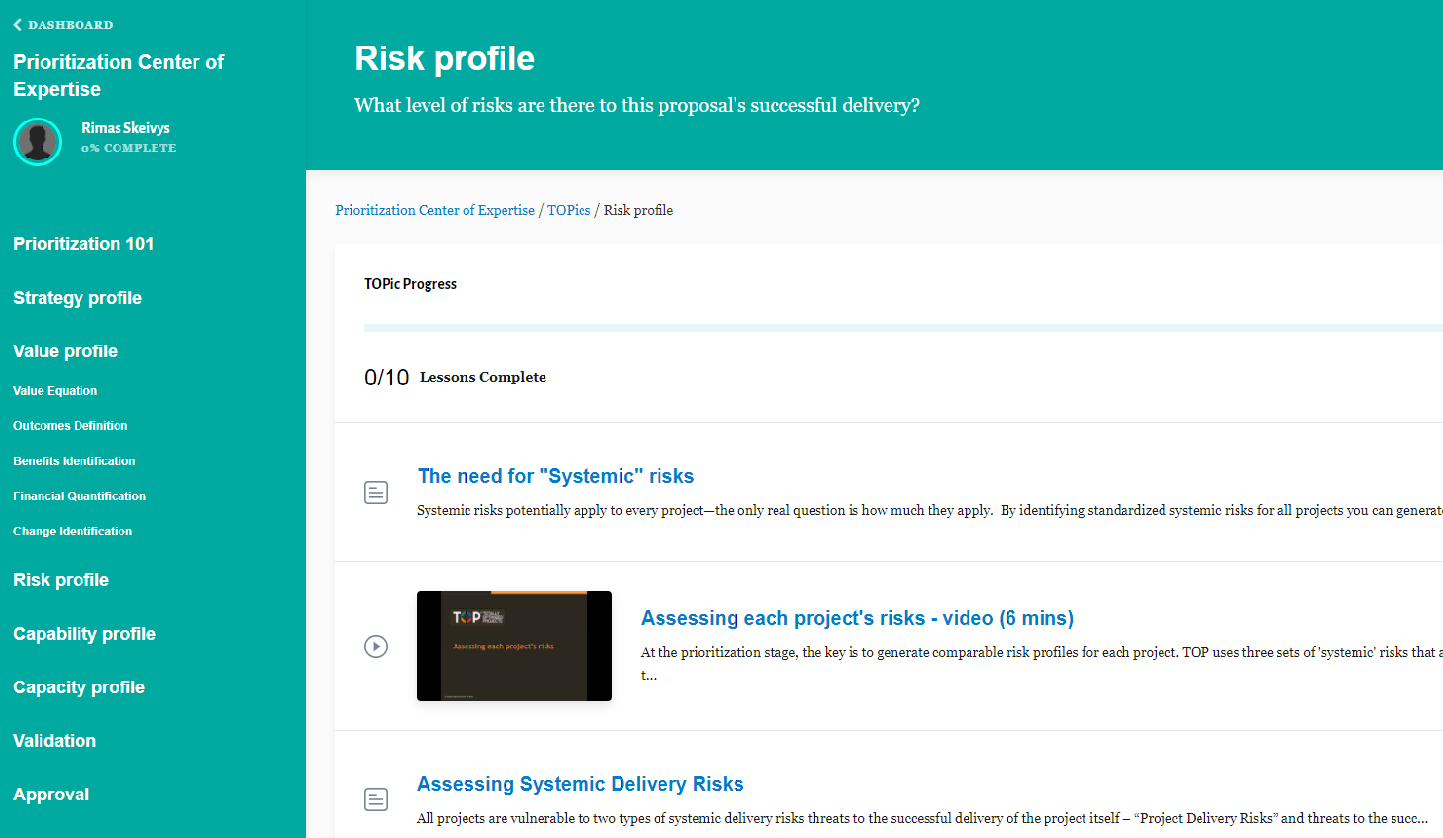
Task: Click the TOPics breadcrumb link
Action: tap(568, 210)
